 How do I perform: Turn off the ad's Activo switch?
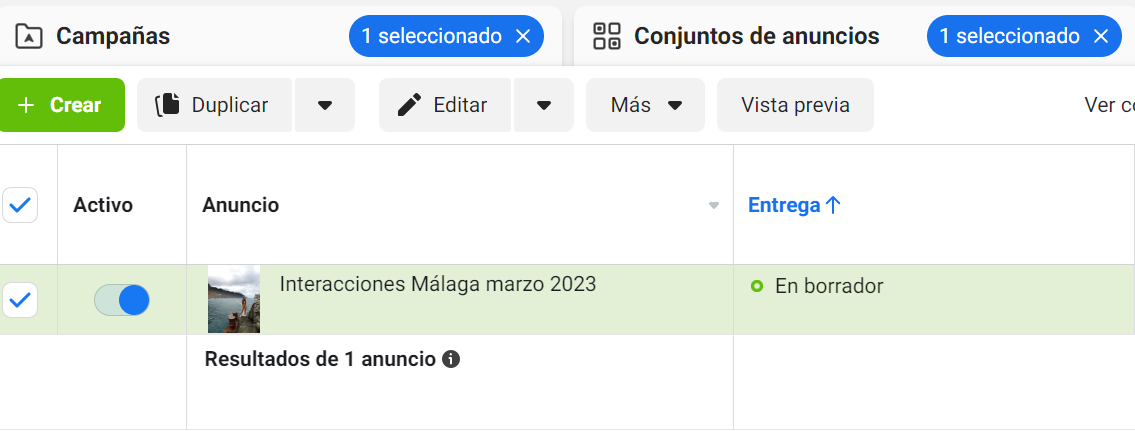pos(122,300)
